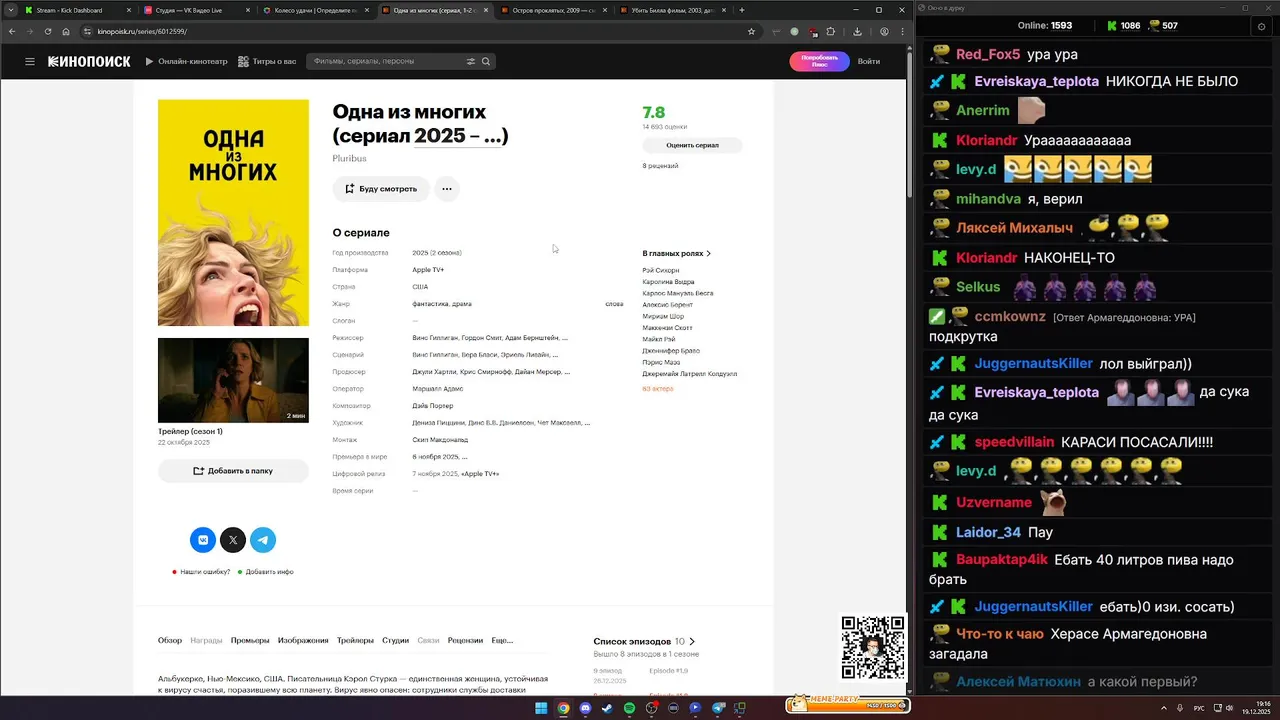
Task: Expand В главных ролях cast list
Action: [x=677, y=254]
